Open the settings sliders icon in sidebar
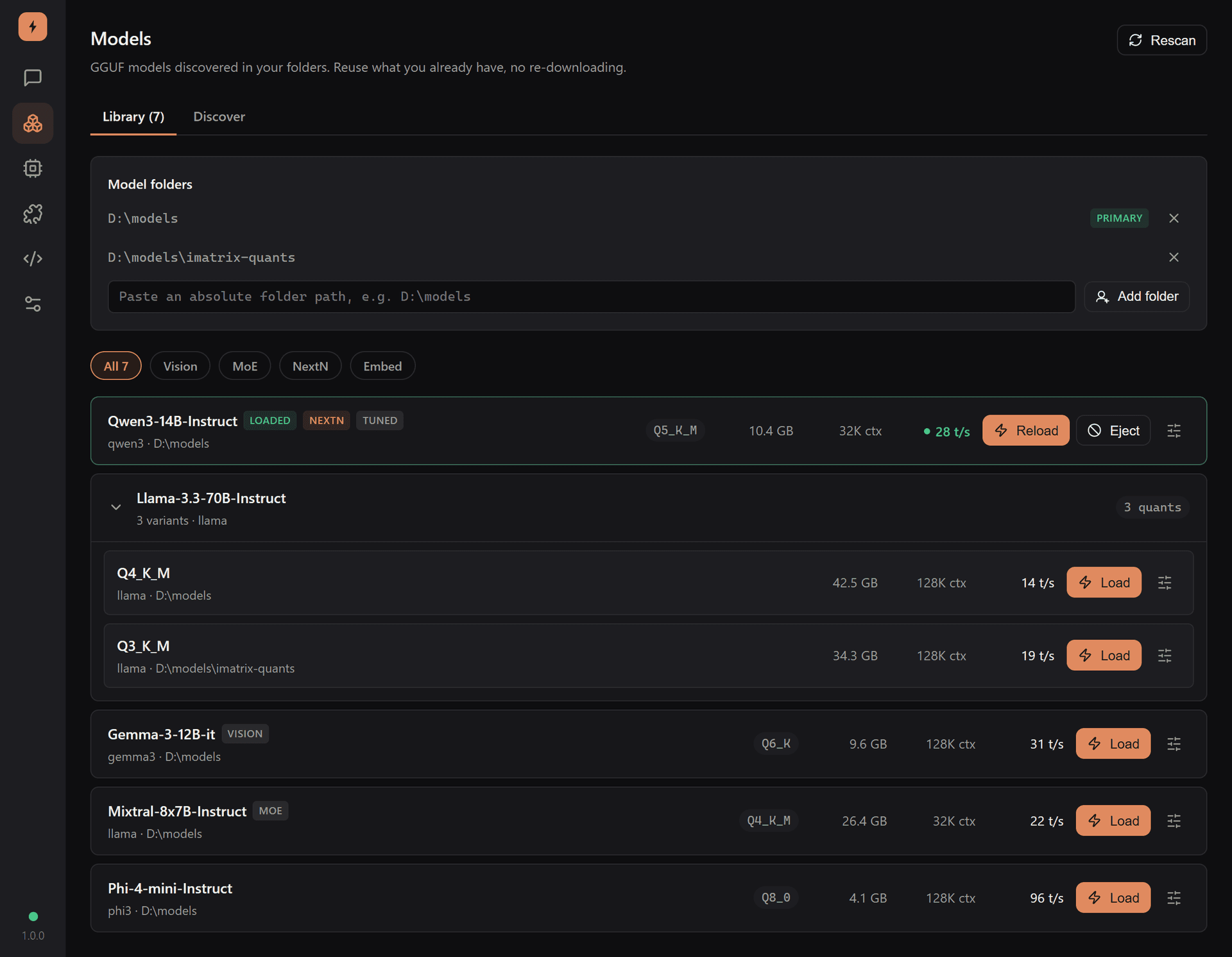The image size is (1232, 957). (x=33, y=304)
